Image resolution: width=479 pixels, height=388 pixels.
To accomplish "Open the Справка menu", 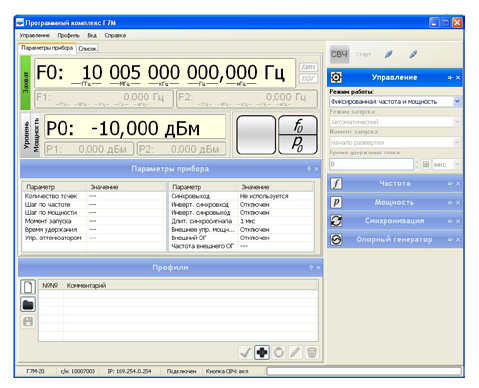I will point(115,35).
